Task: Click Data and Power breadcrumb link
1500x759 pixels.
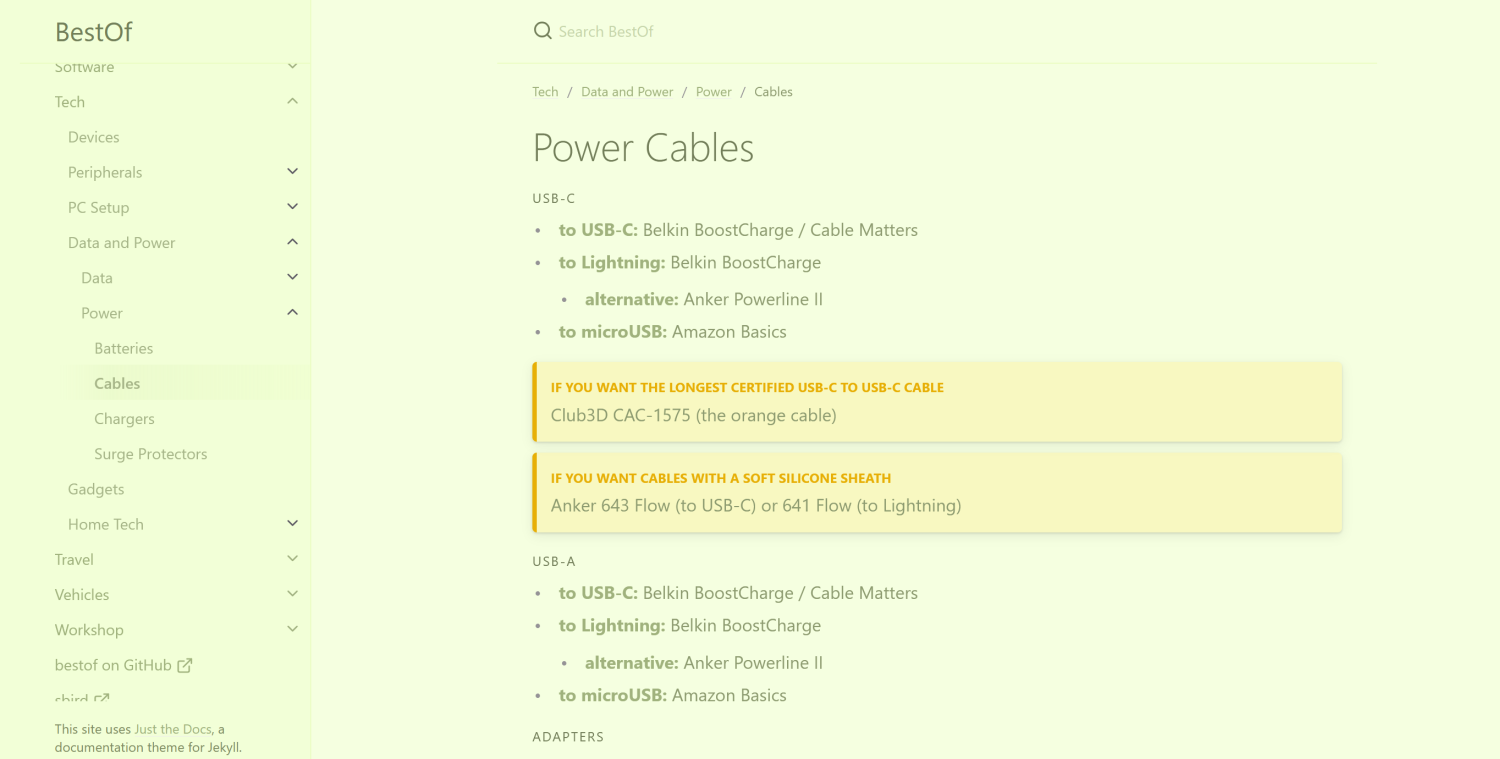Action: click(x=627, y=92)
